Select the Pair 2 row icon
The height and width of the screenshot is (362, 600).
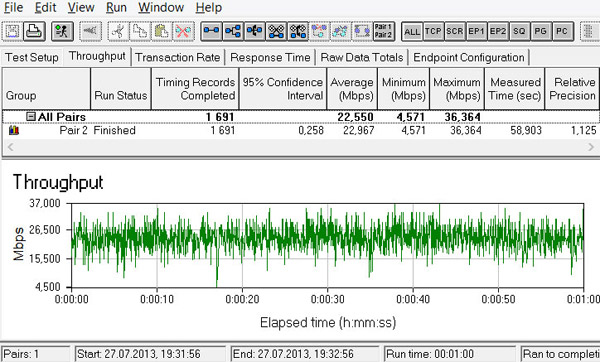(x=14, y=130)
